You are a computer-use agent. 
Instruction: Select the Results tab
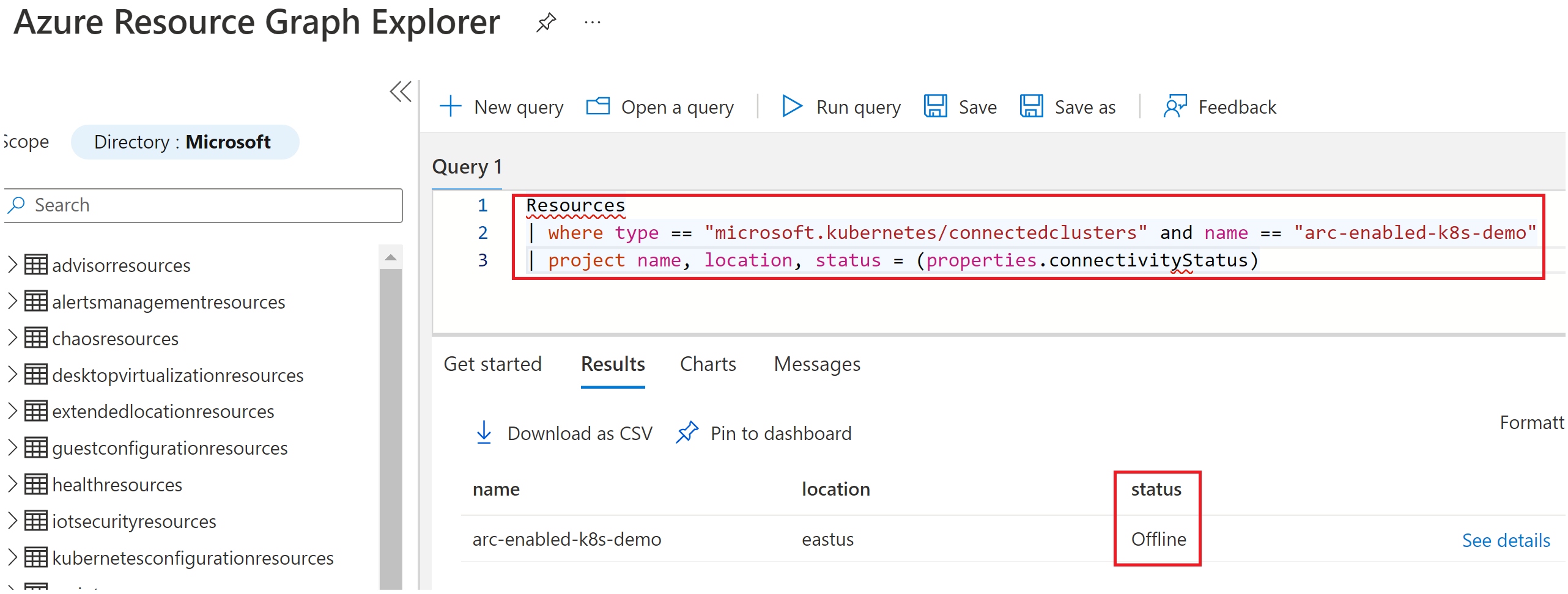(x=613, y=364)
